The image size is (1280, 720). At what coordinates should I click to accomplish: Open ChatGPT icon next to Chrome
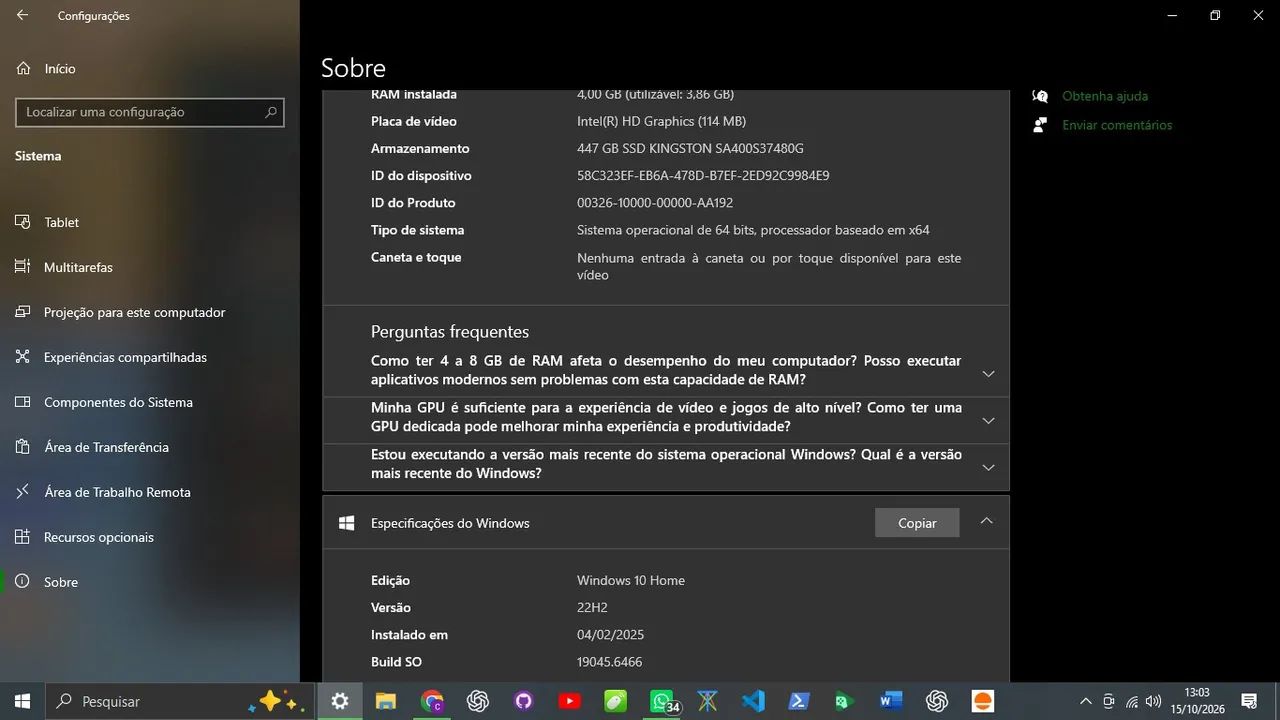click(x=478, y=701)
